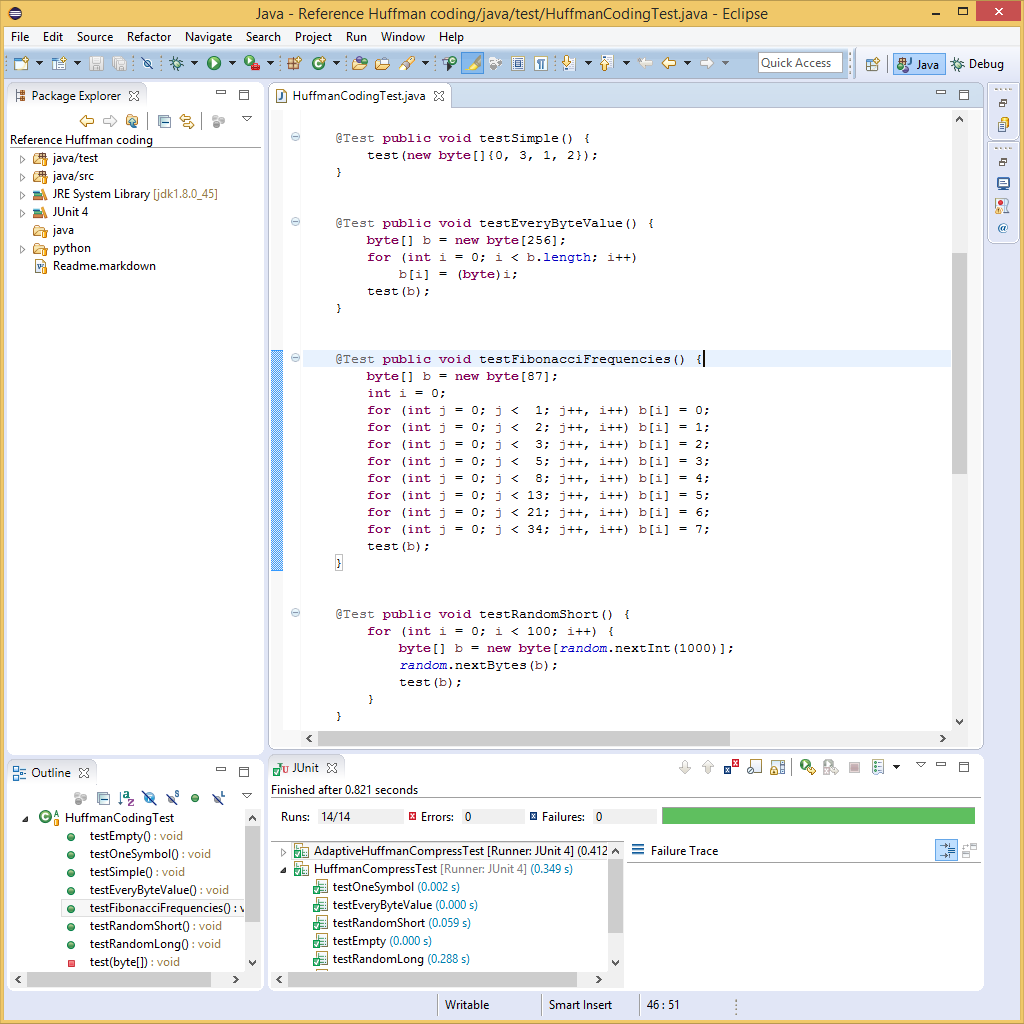Expand the java/test source folder

click(22, 159)
